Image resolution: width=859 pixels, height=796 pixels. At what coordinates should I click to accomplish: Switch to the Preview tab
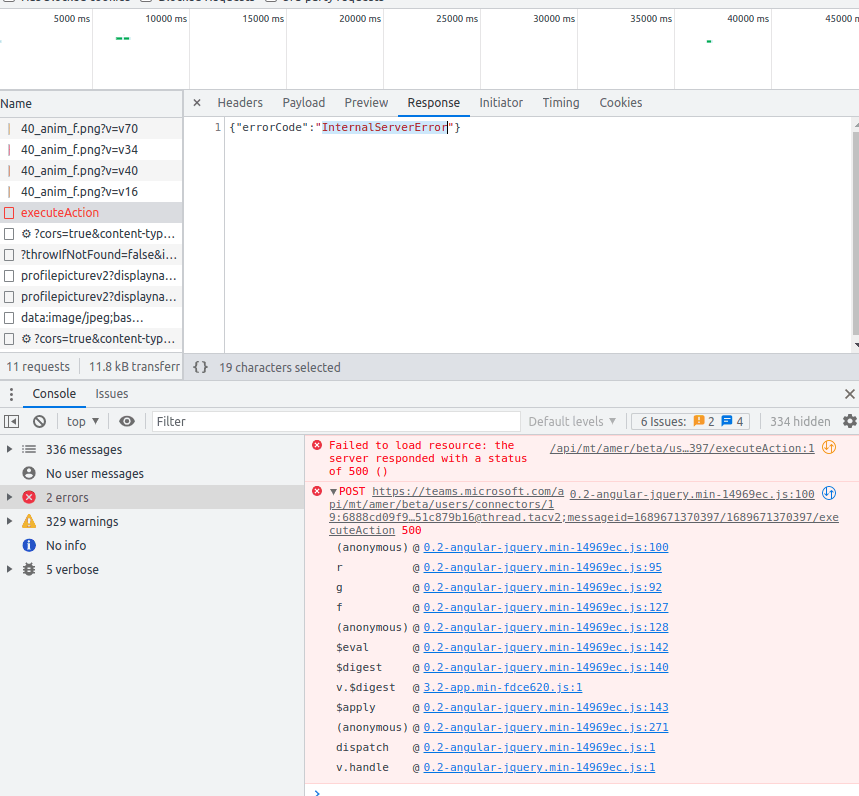click(x=366, y=103)
